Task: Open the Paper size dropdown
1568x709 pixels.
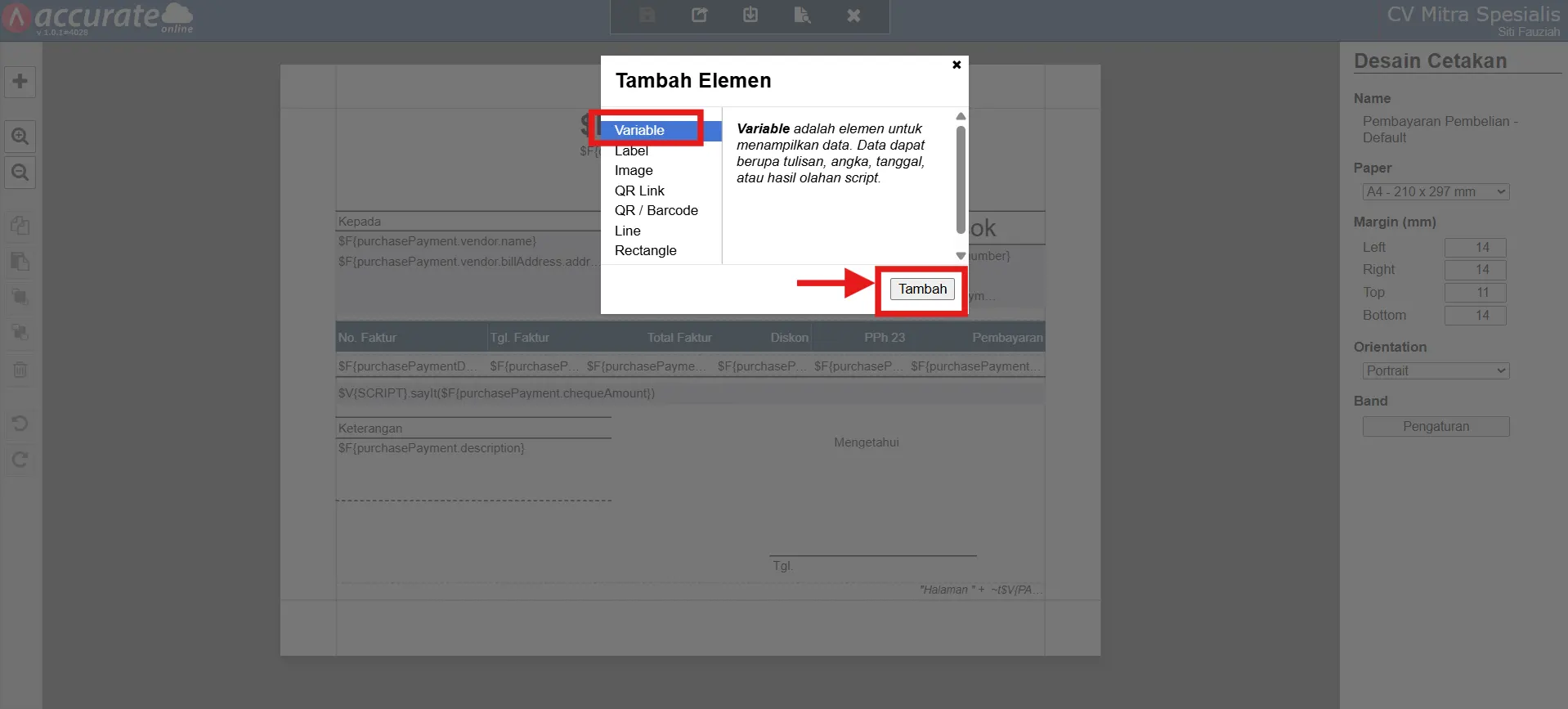Action: pyautogui.click(x=1436, y=191)
